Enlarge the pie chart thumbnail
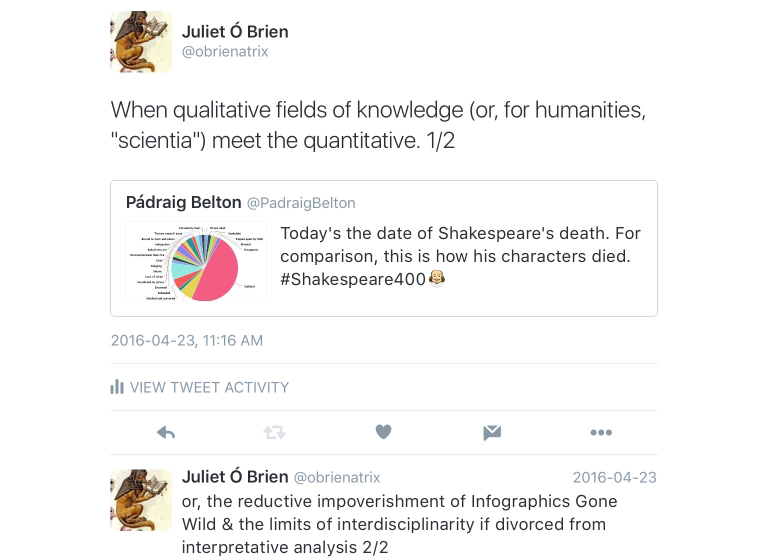The width and height of the screenshot is (768, 560). click(x=196, y=261)
